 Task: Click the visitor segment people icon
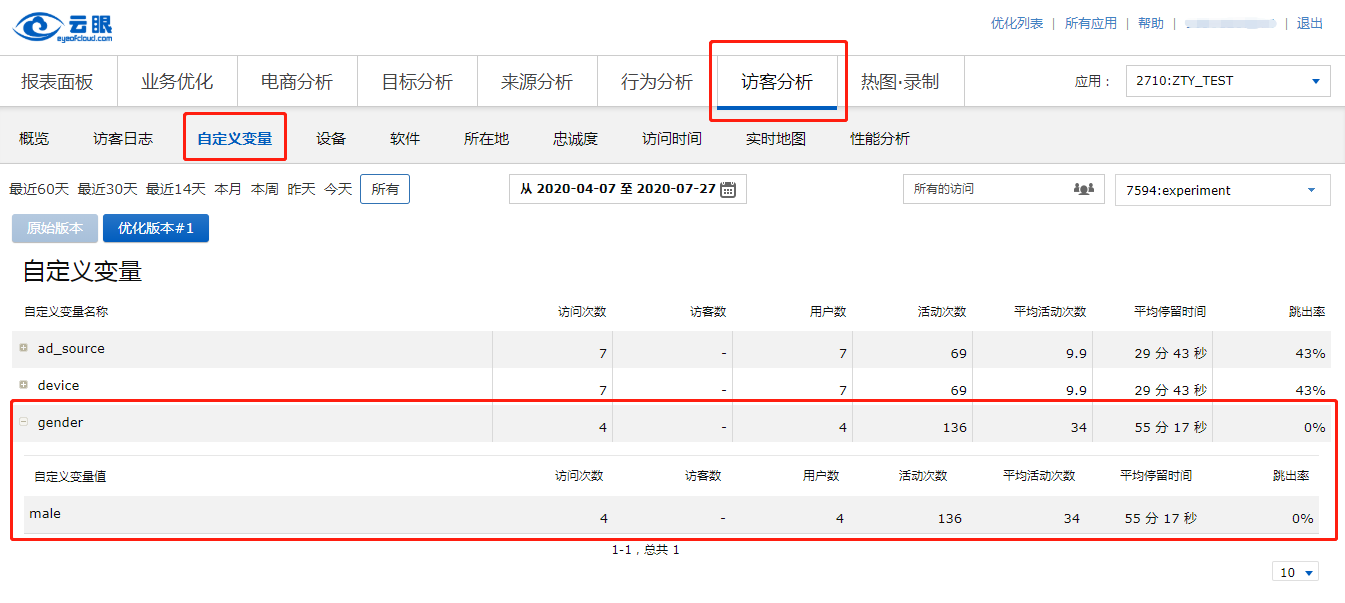click(1083, 189)
